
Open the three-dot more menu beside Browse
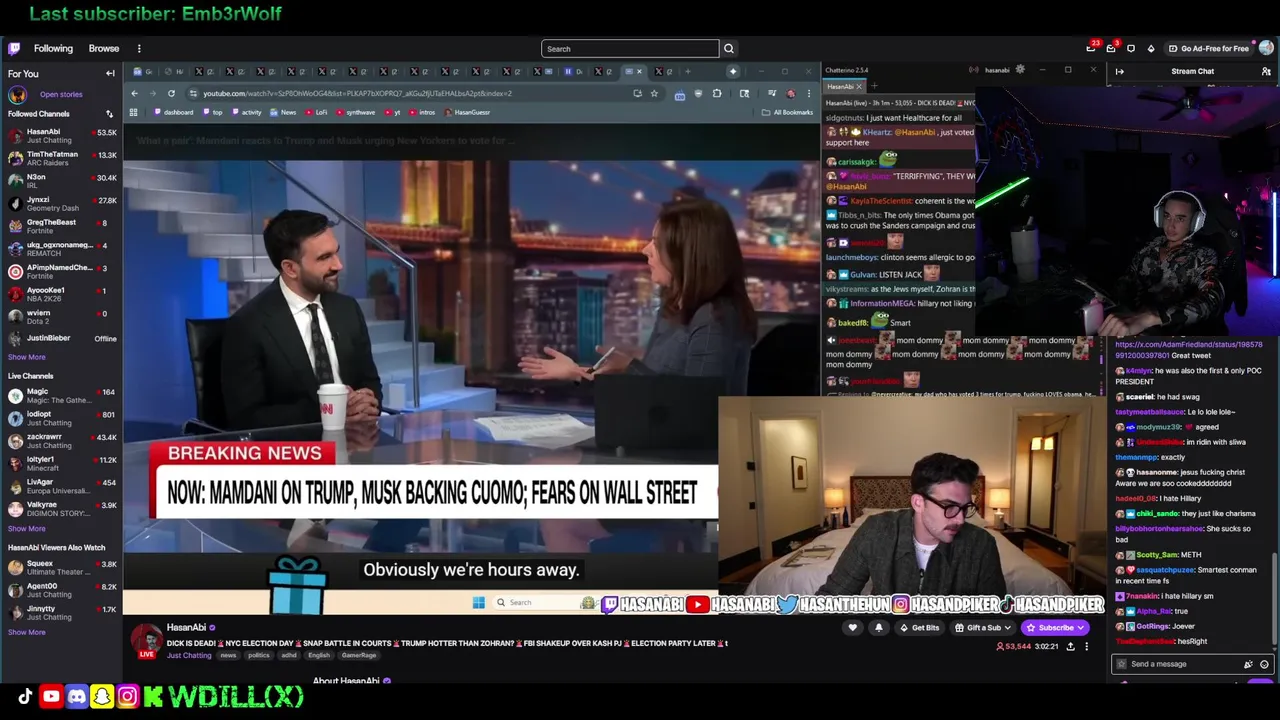coord(139,48)
